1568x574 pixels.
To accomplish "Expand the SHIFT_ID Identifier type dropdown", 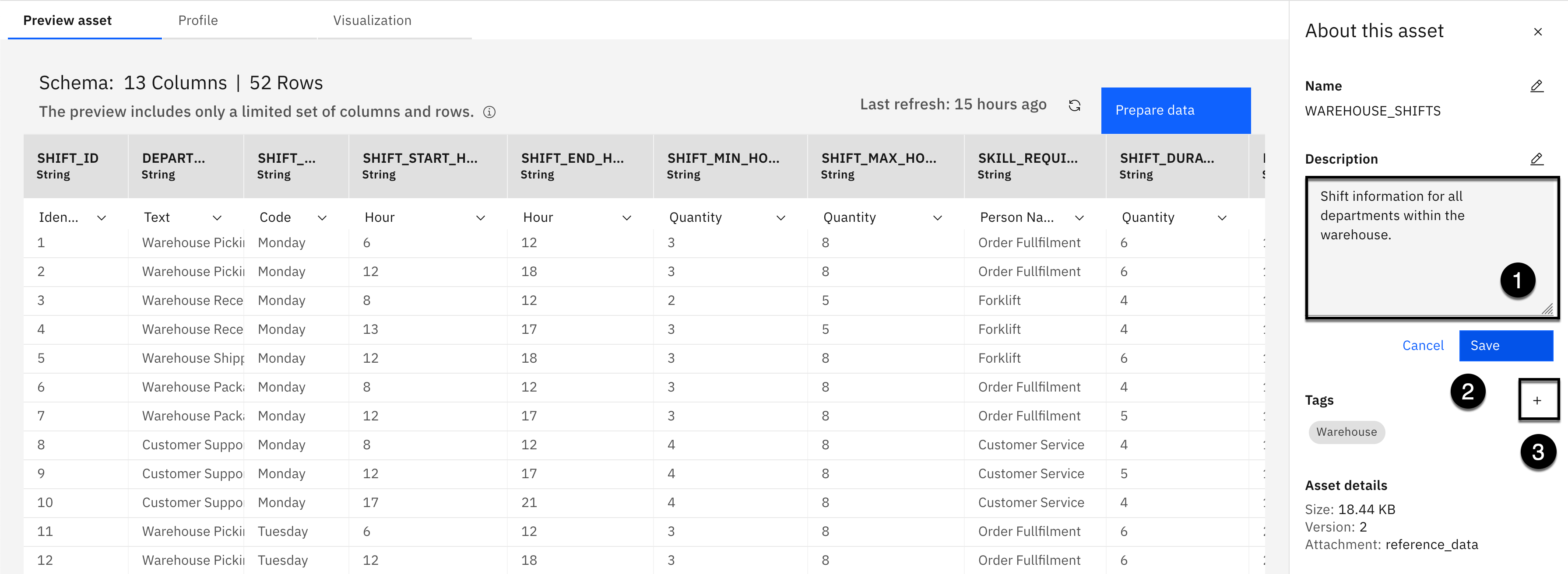I will pyautogui.click(x=102, y=218).
